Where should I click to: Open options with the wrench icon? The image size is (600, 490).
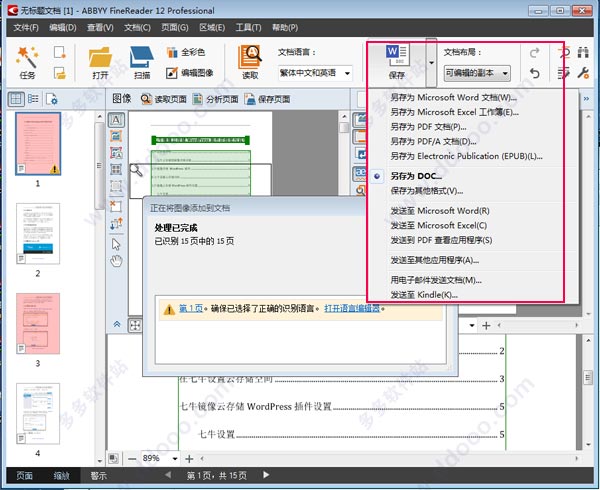(583, 73)
